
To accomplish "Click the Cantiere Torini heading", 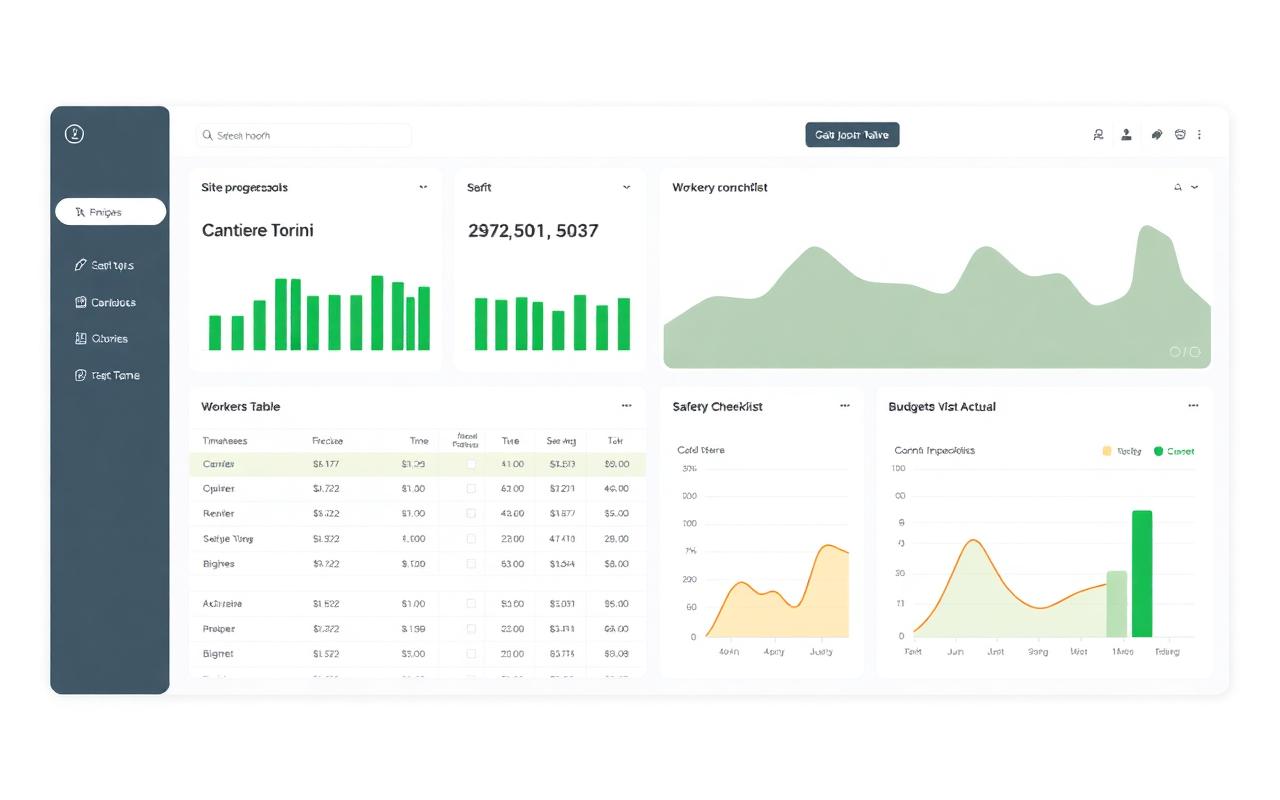I will [x=257, y=230].
